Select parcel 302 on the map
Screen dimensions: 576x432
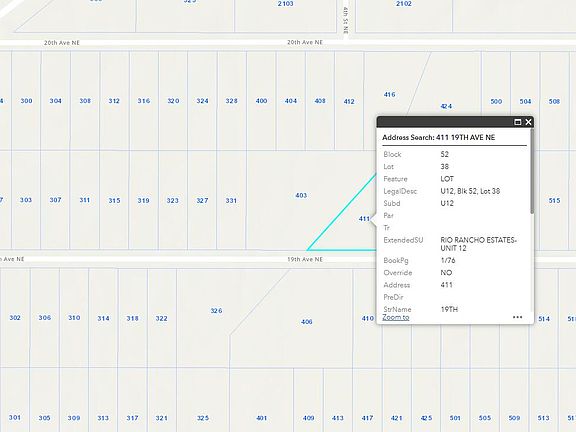(x=15, y=318)
